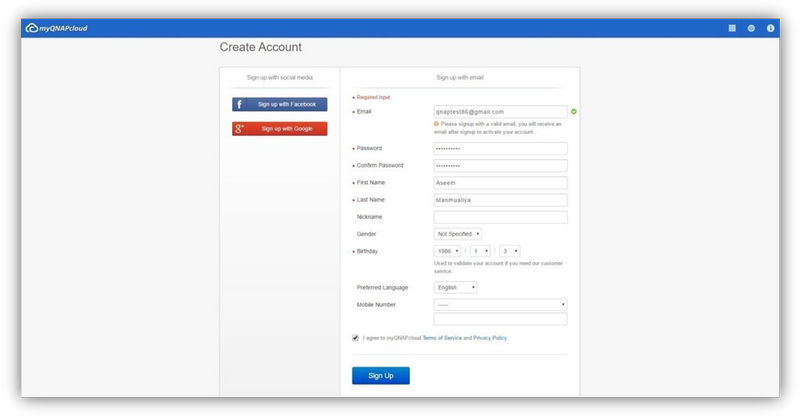
Task: Click the Nickname input field
Action: point(500,216)
